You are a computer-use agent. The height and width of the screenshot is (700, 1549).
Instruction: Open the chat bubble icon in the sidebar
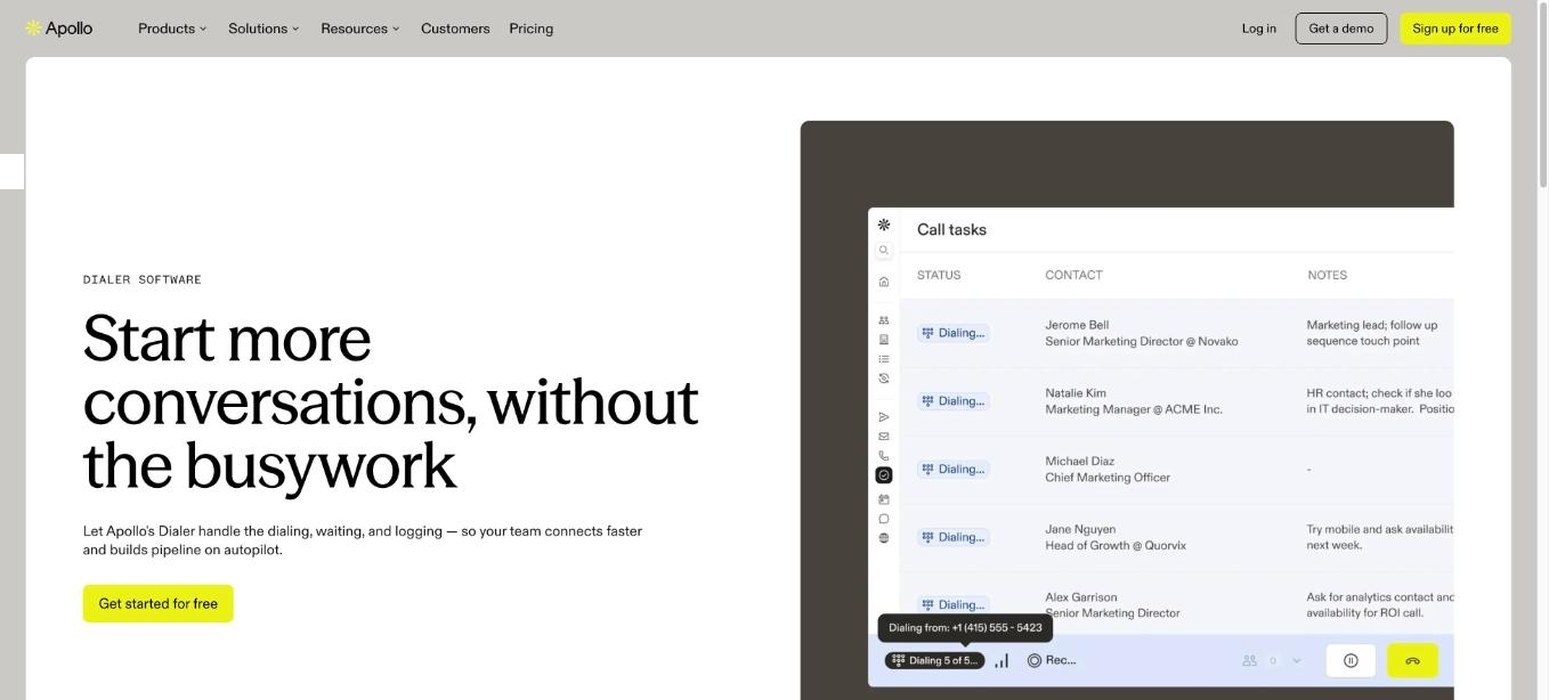(x=884, y=519)
